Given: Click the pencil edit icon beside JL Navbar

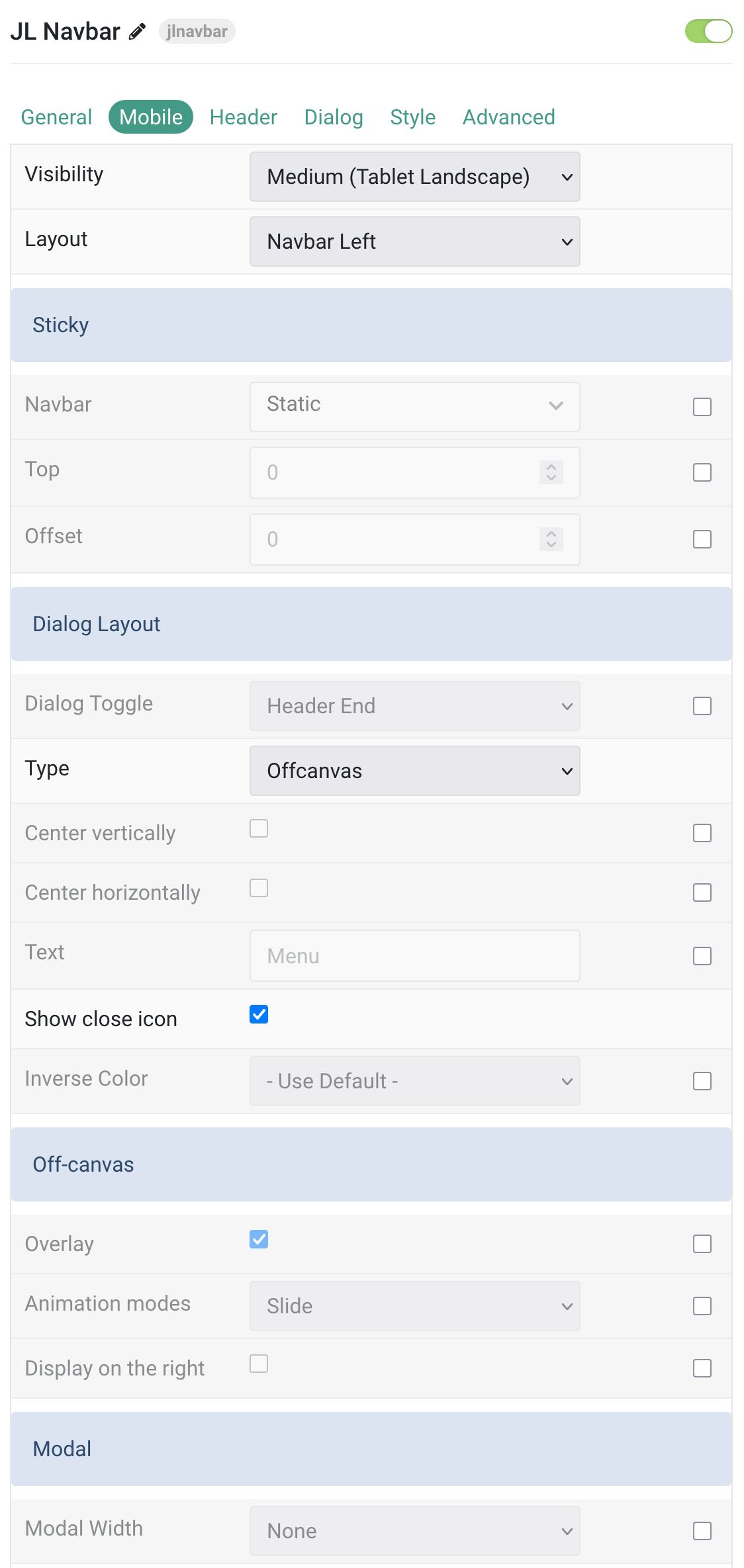Looking at the screenshot, I should point(137,32).
